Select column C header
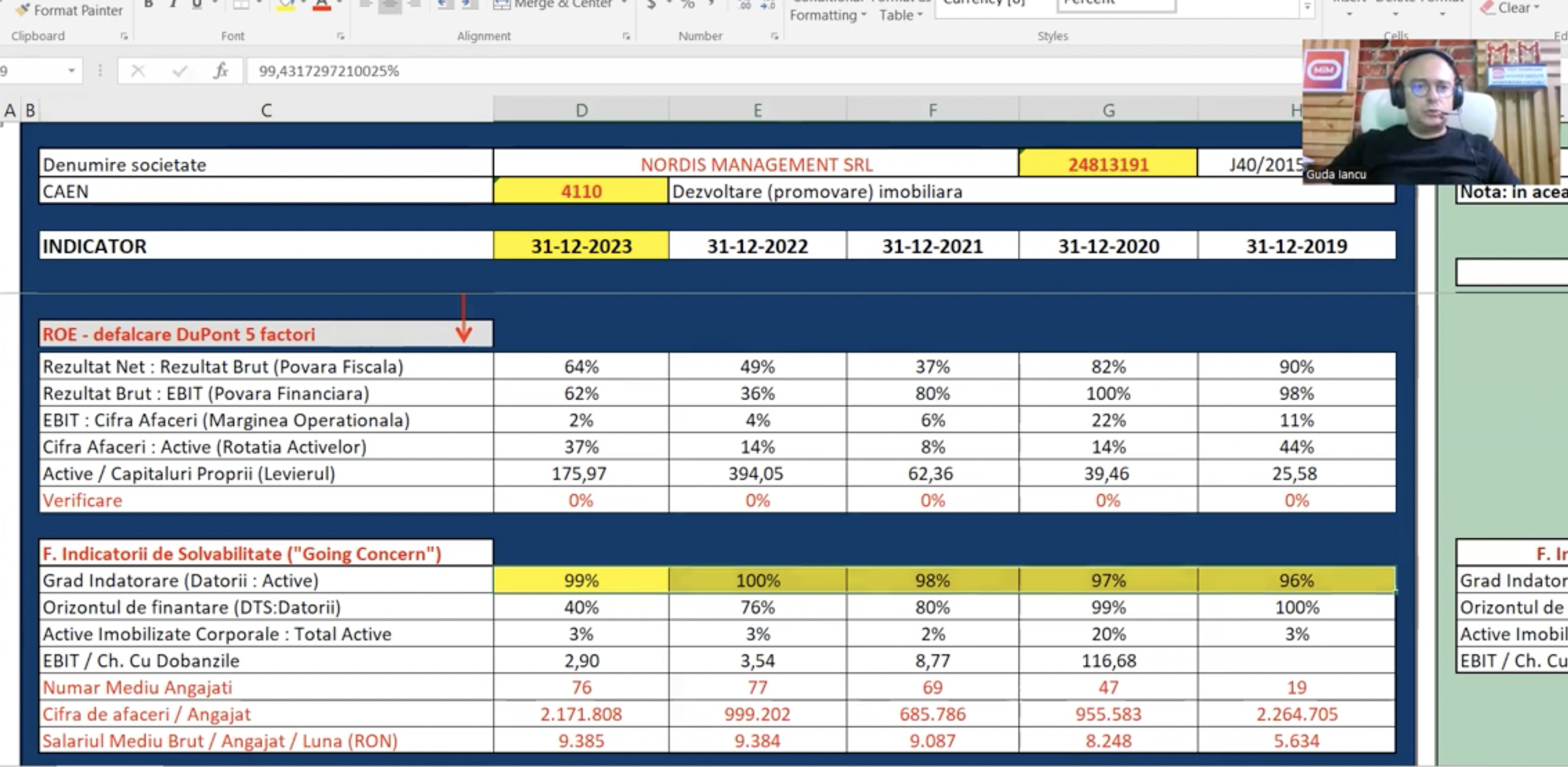1568x767 pixels. pos(266,110)
